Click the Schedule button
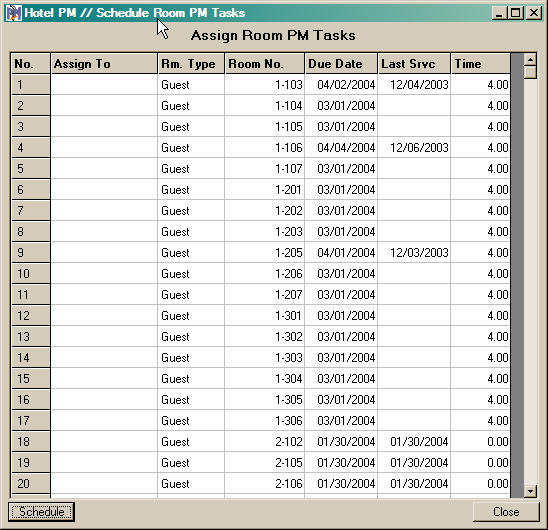548x530 pixels. pyautogui.click(x=41, y=512)
